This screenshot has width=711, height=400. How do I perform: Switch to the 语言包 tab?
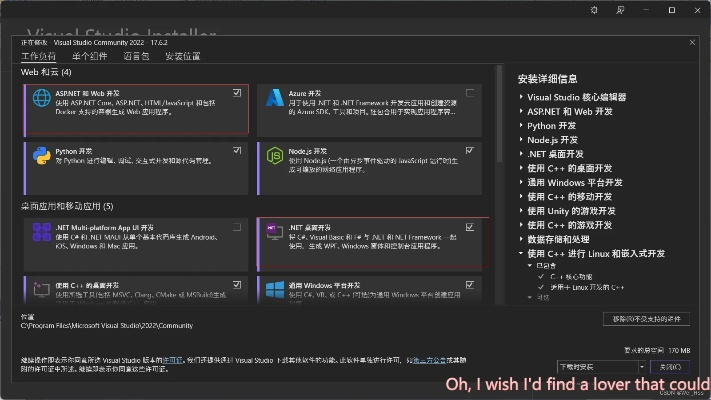point(136,56)
